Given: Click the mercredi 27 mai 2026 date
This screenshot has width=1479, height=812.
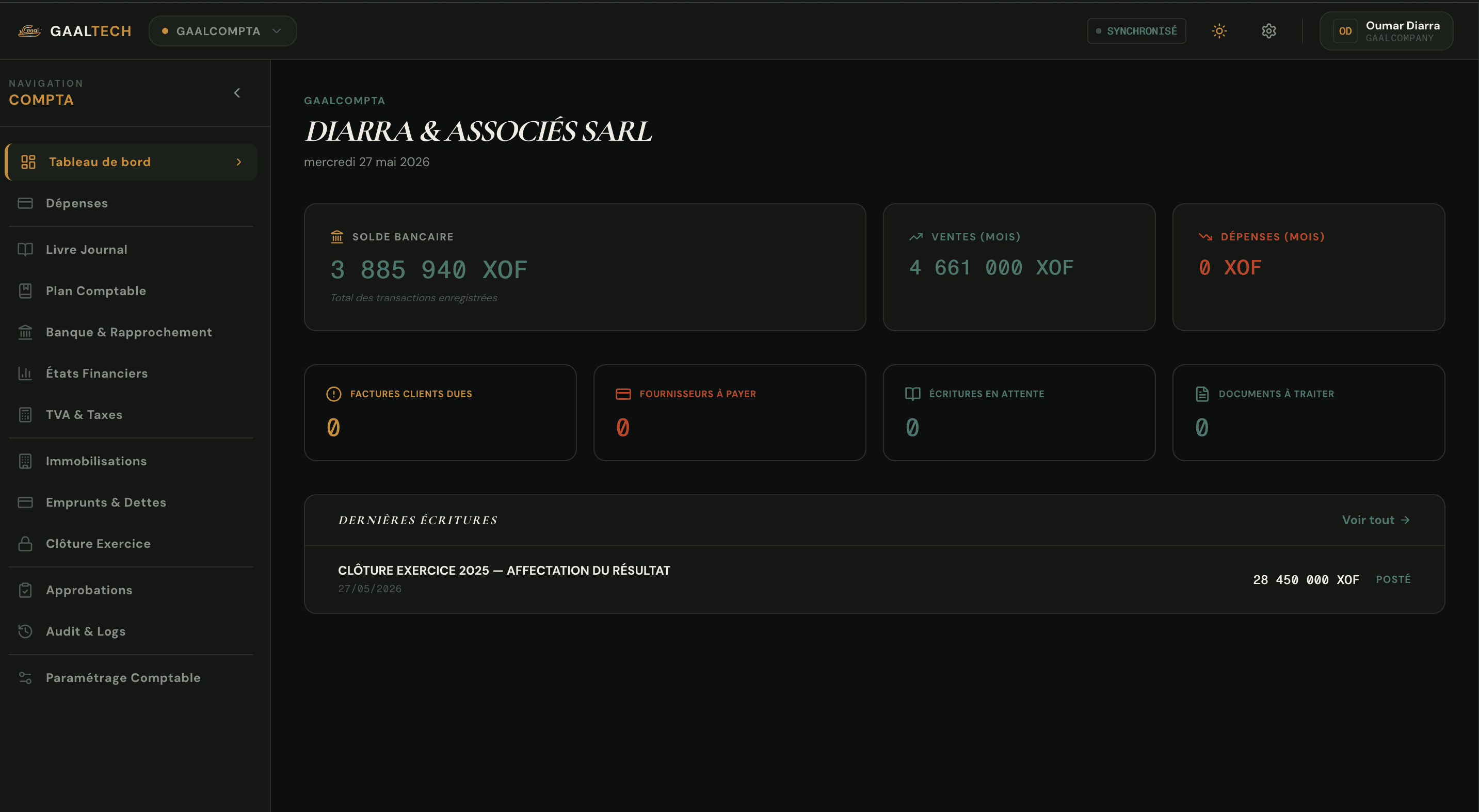Looking at the screenshot, I should [x=367, y=163].
